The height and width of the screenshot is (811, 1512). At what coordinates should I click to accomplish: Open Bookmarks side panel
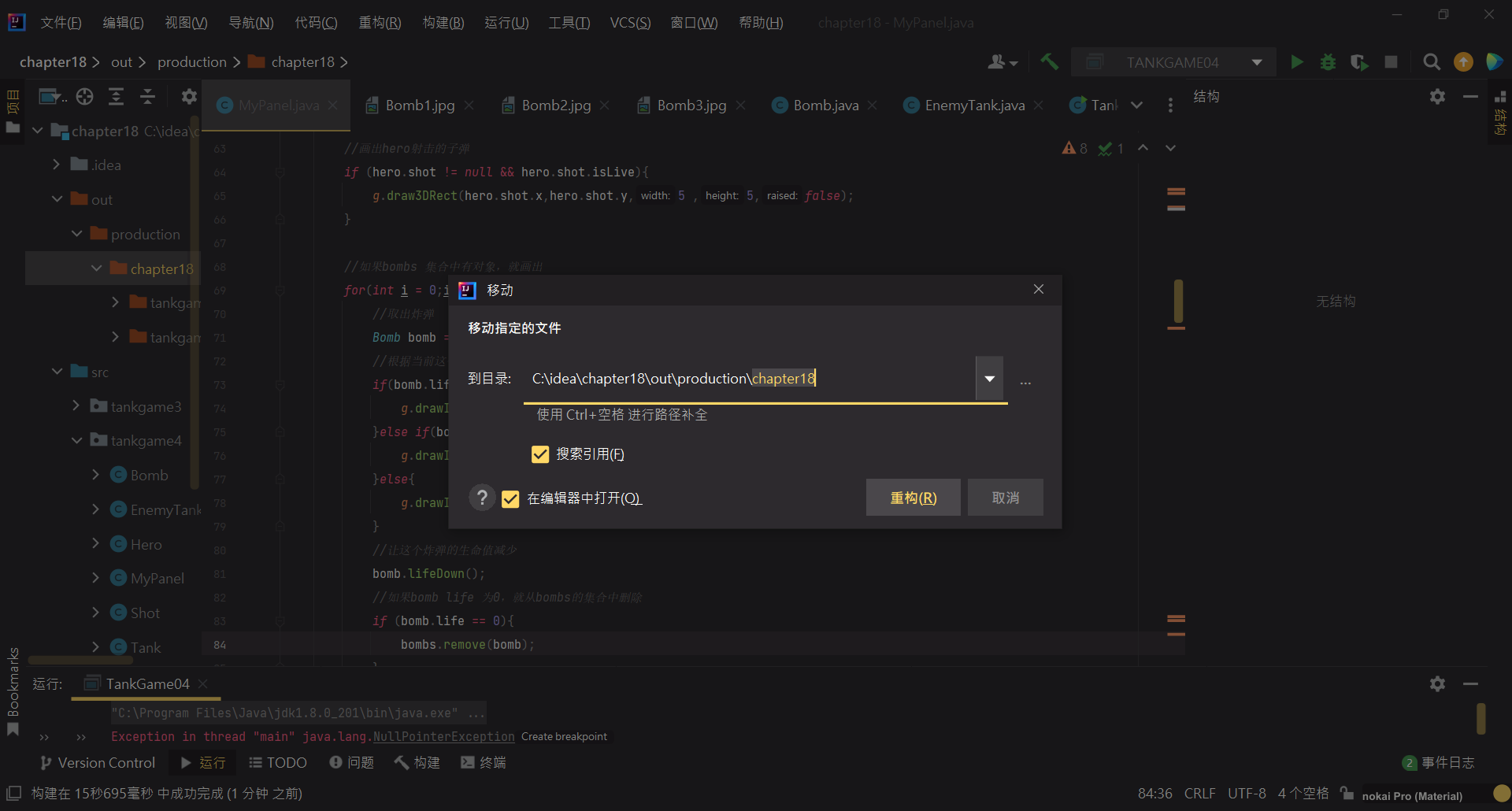13,690
